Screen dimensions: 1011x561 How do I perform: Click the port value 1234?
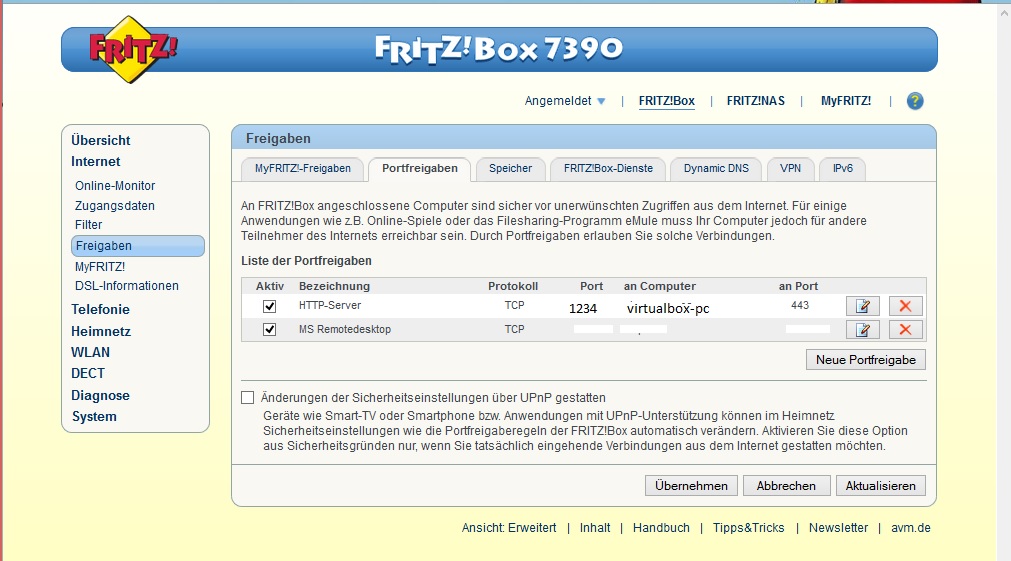tap(583, 309)
